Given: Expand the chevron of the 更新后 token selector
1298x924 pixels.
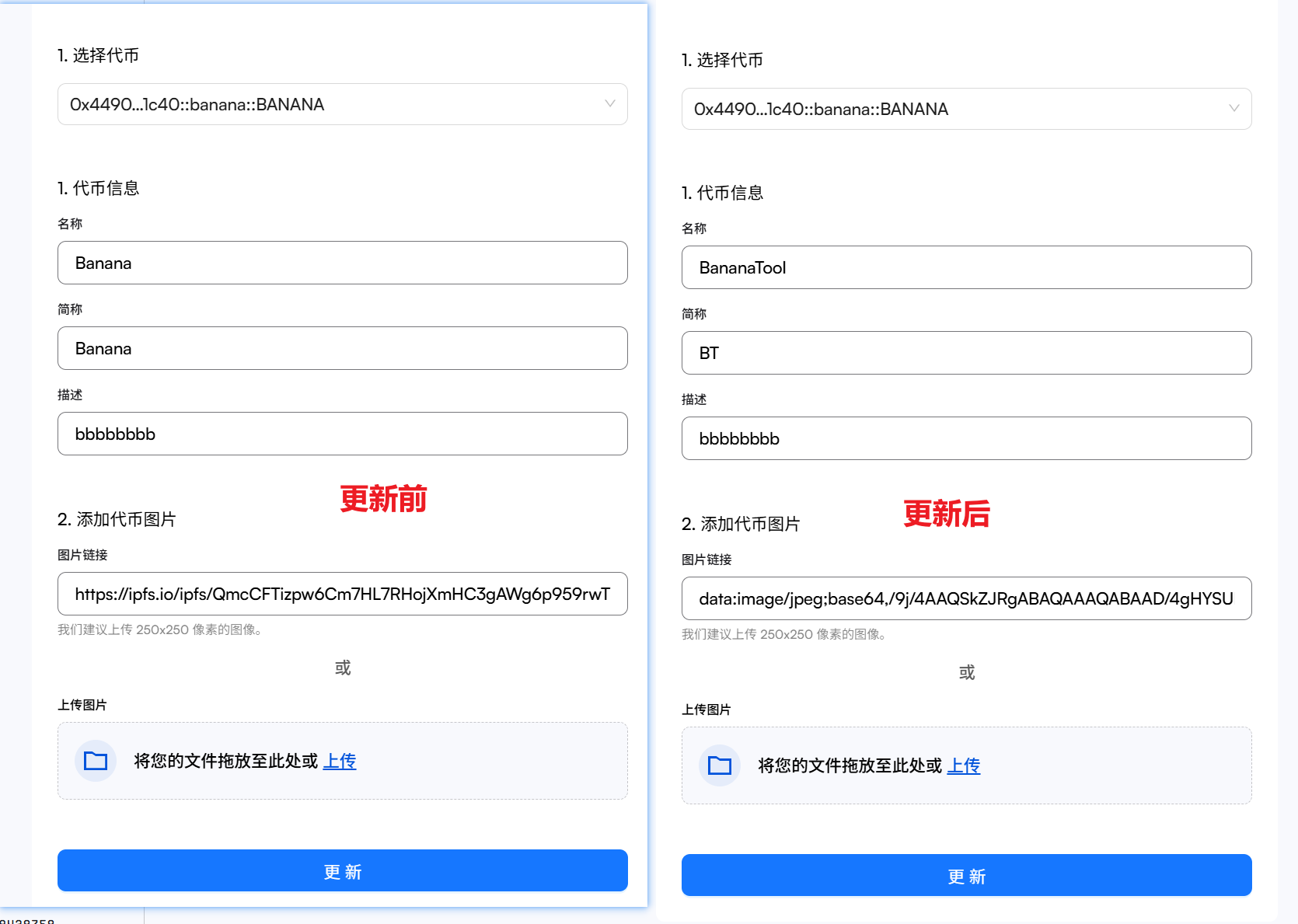Looking at the screenshot, I should [1233, 109].
